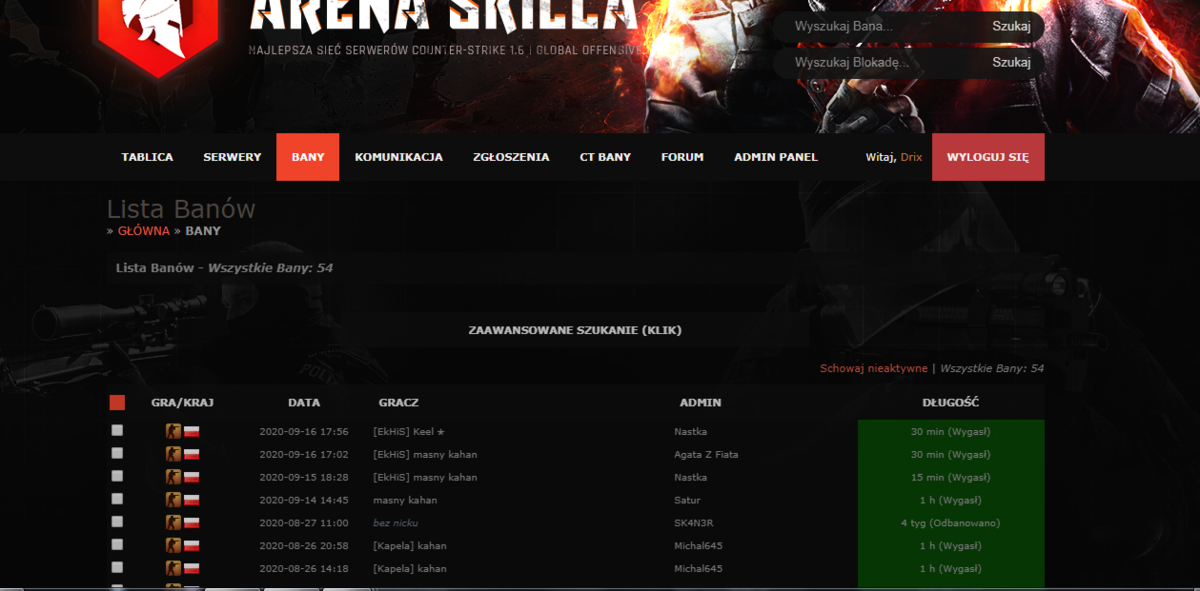This screenshot has width=1200, height=591.
Task: Click the Polish flag in the SK4N3R row
Action: [192, 523]
